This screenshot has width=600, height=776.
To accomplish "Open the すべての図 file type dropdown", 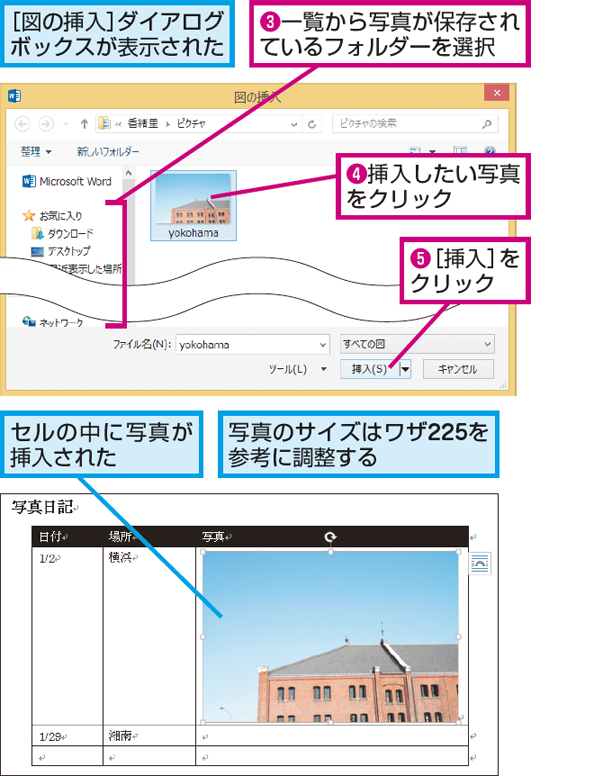I will (417, 344).
